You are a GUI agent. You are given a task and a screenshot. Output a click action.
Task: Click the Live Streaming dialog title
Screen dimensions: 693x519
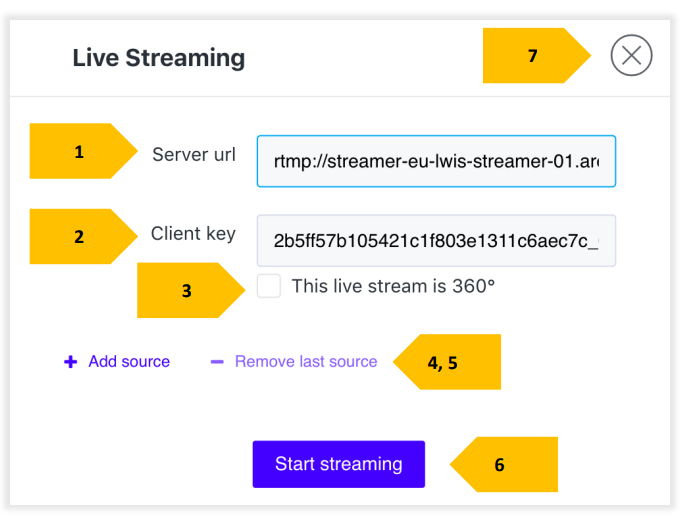pyautogui.click(x=158, y=58)
